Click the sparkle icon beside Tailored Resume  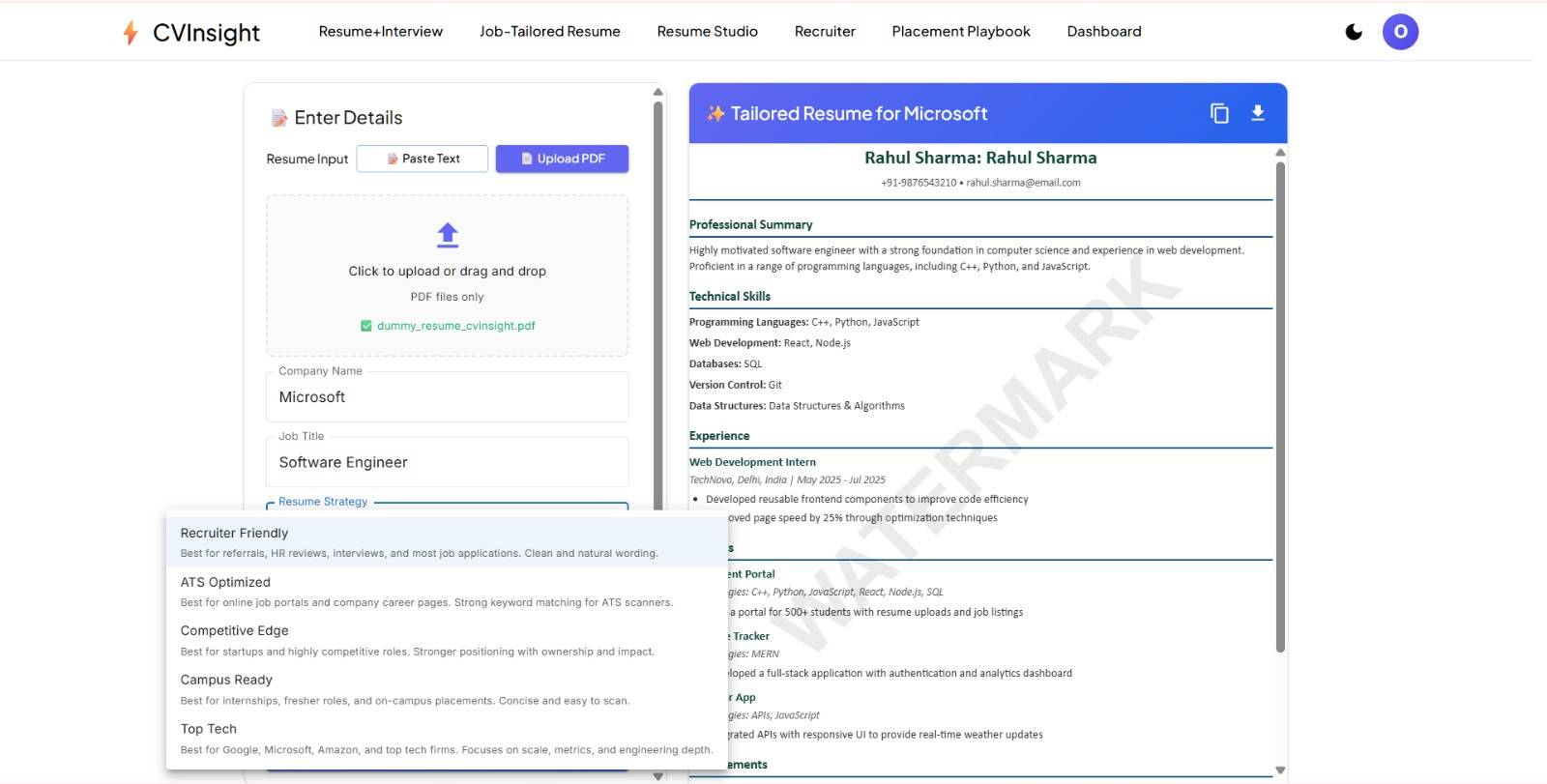click(715, 113)
